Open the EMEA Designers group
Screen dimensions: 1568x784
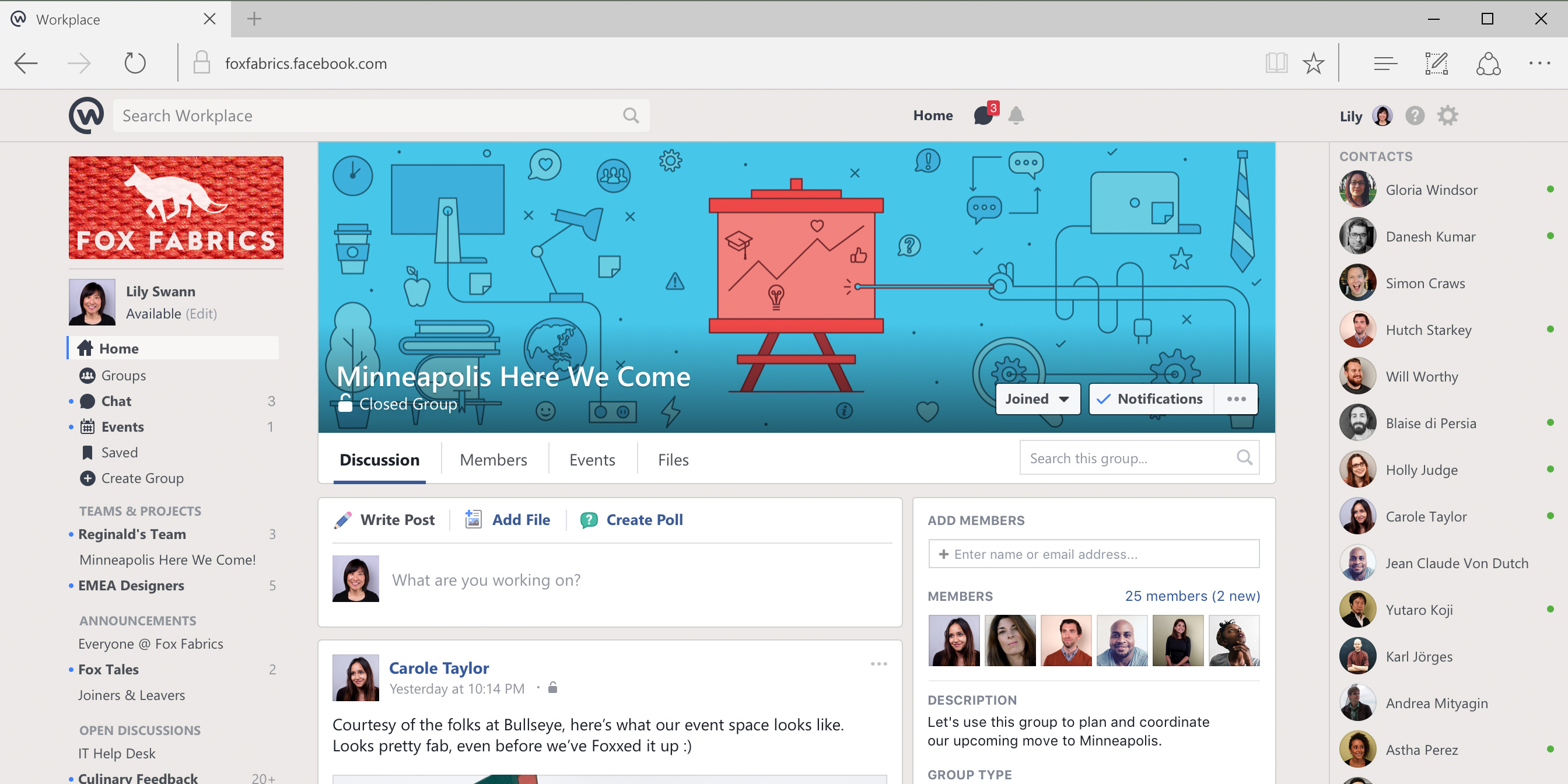[x=131, y=586]
